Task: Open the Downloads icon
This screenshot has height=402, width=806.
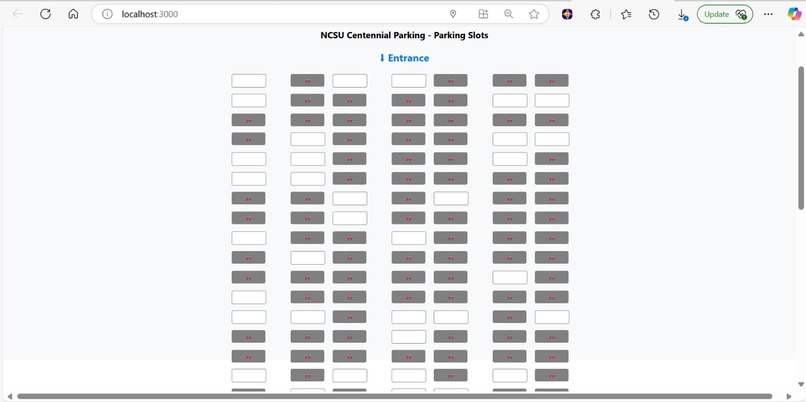Action: point(682,15)
